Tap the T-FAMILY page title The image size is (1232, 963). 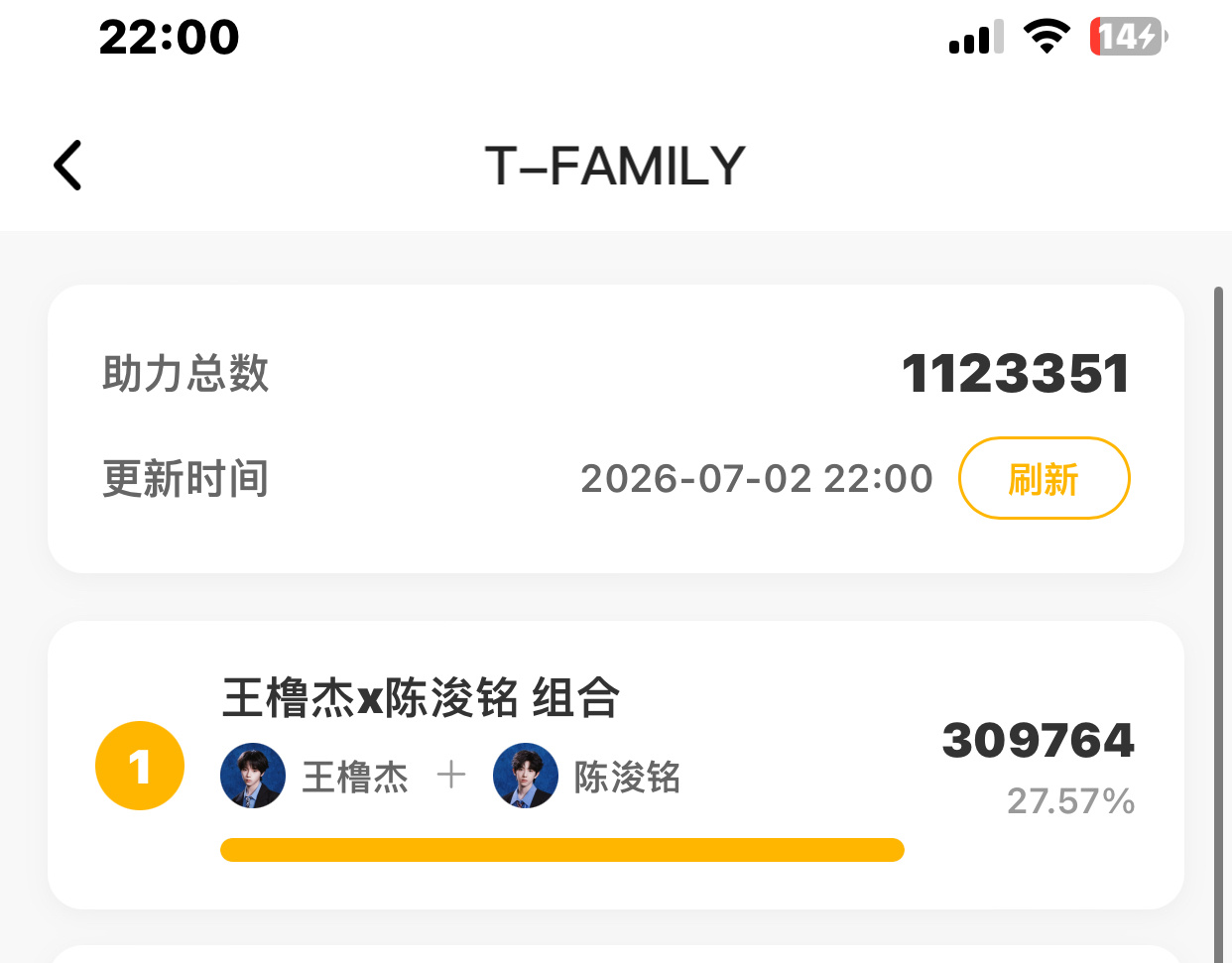[615, 166]
